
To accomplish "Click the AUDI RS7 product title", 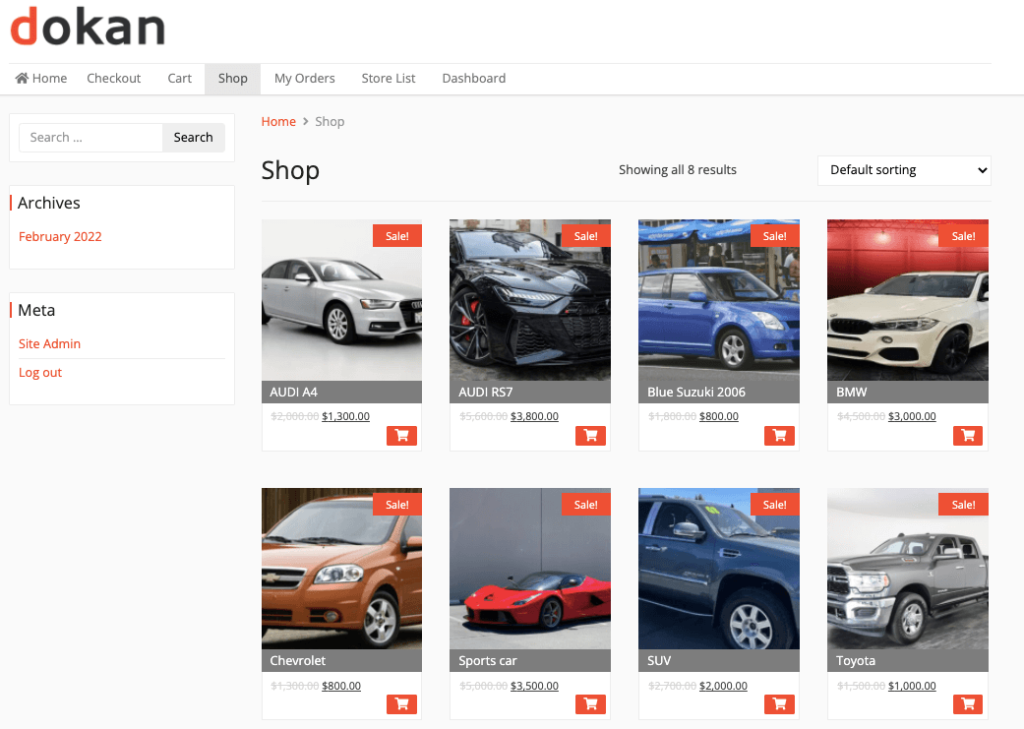I will [x=485, y=392].
